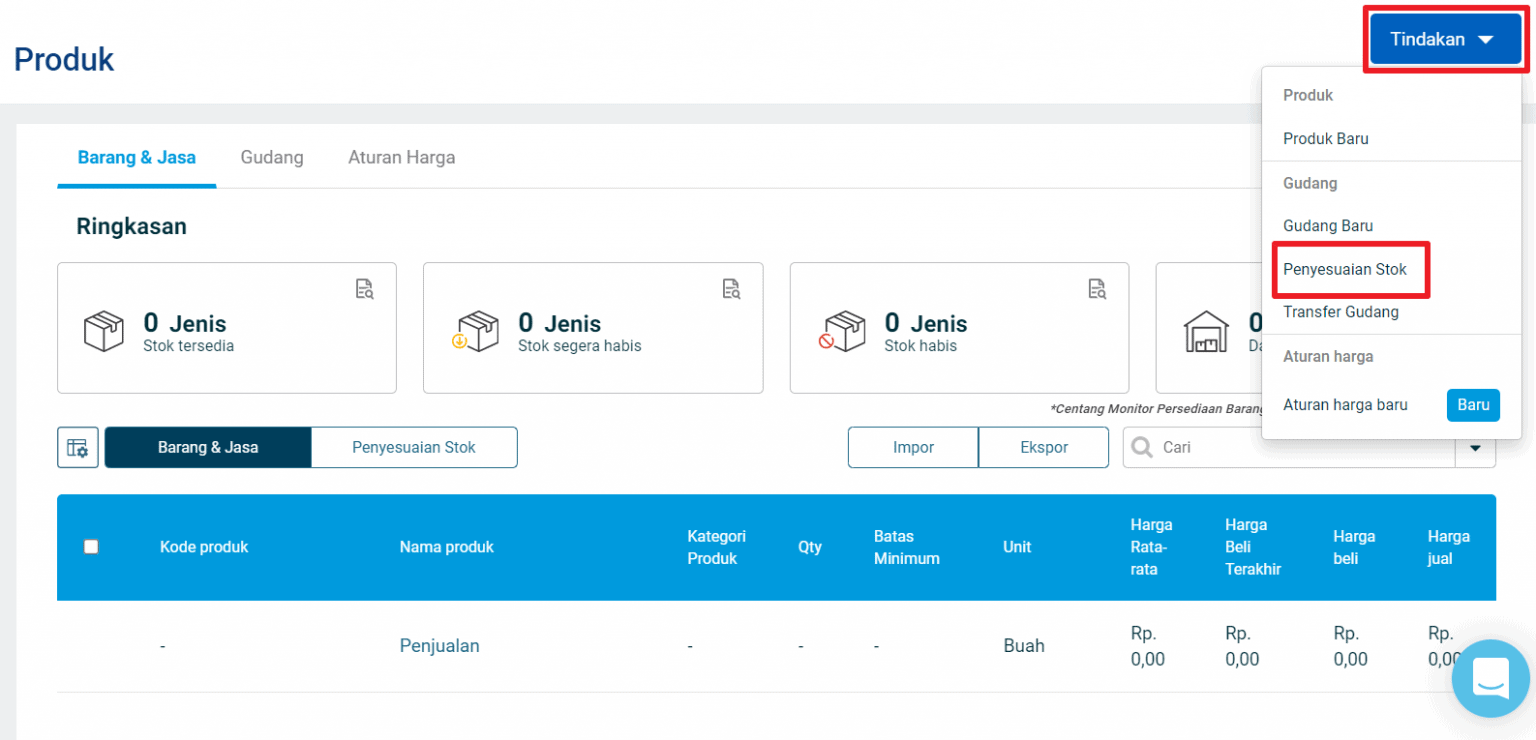Image resolution: width=1536 pixels, height=740 pixels.
Task: Expand the Tindakan dropdown button
Action: [1445, 40]
